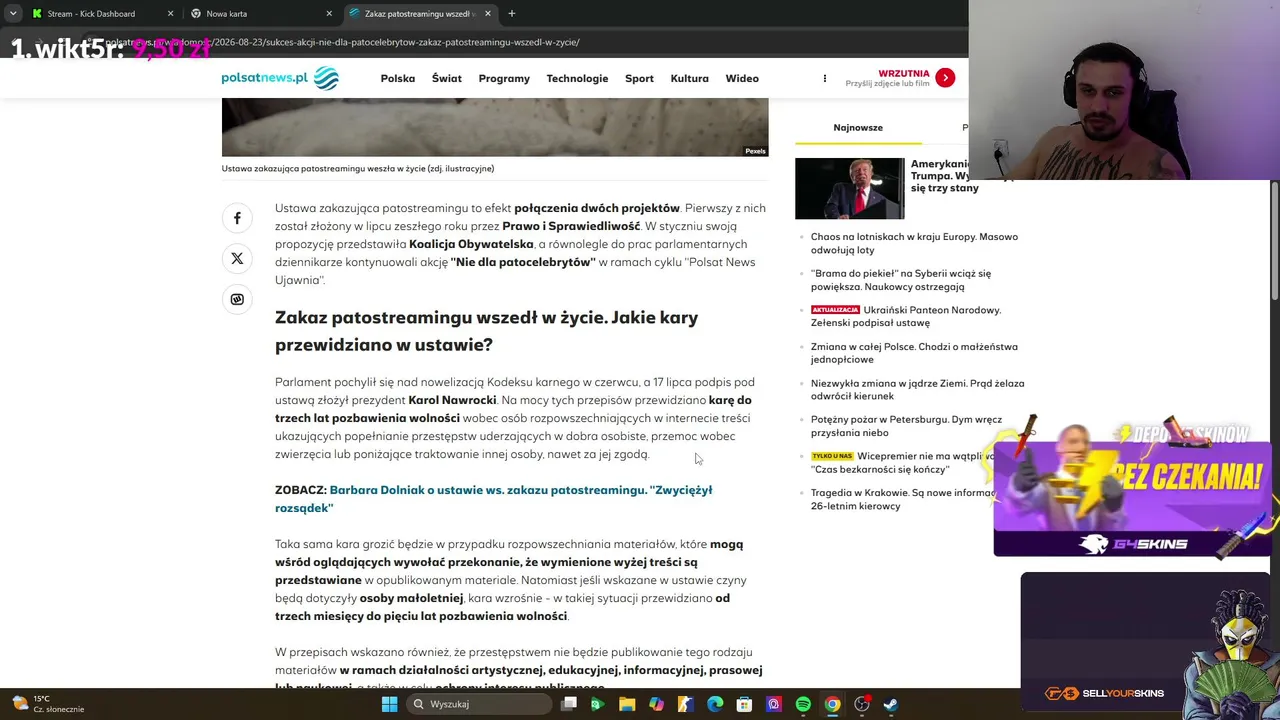Open the Wideo menu item
The height and width of the screenshot is (720, 1280).
(x=742, y=78)
